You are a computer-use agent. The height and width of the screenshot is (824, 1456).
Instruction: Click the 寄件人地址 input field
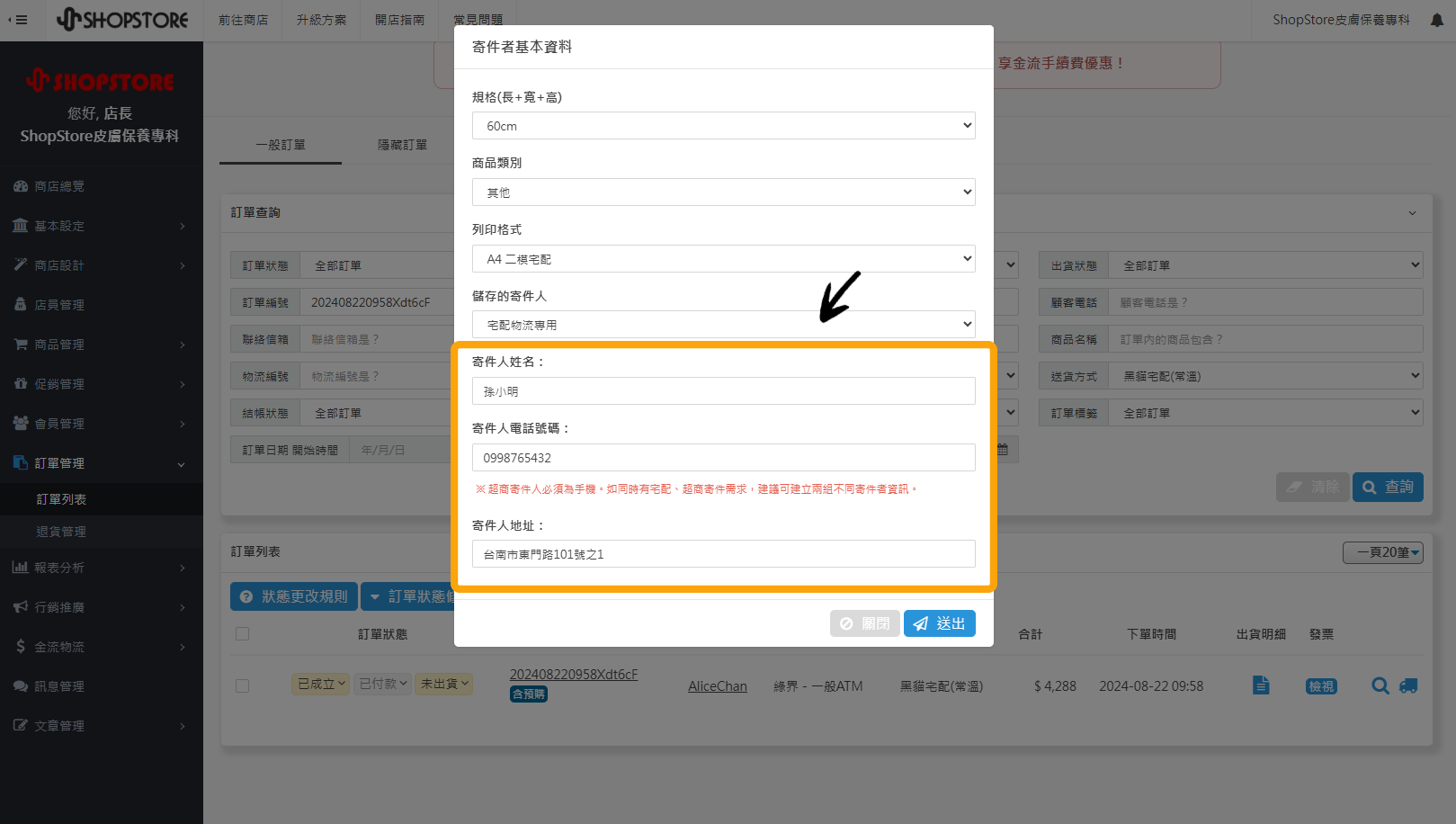point(723,554)
